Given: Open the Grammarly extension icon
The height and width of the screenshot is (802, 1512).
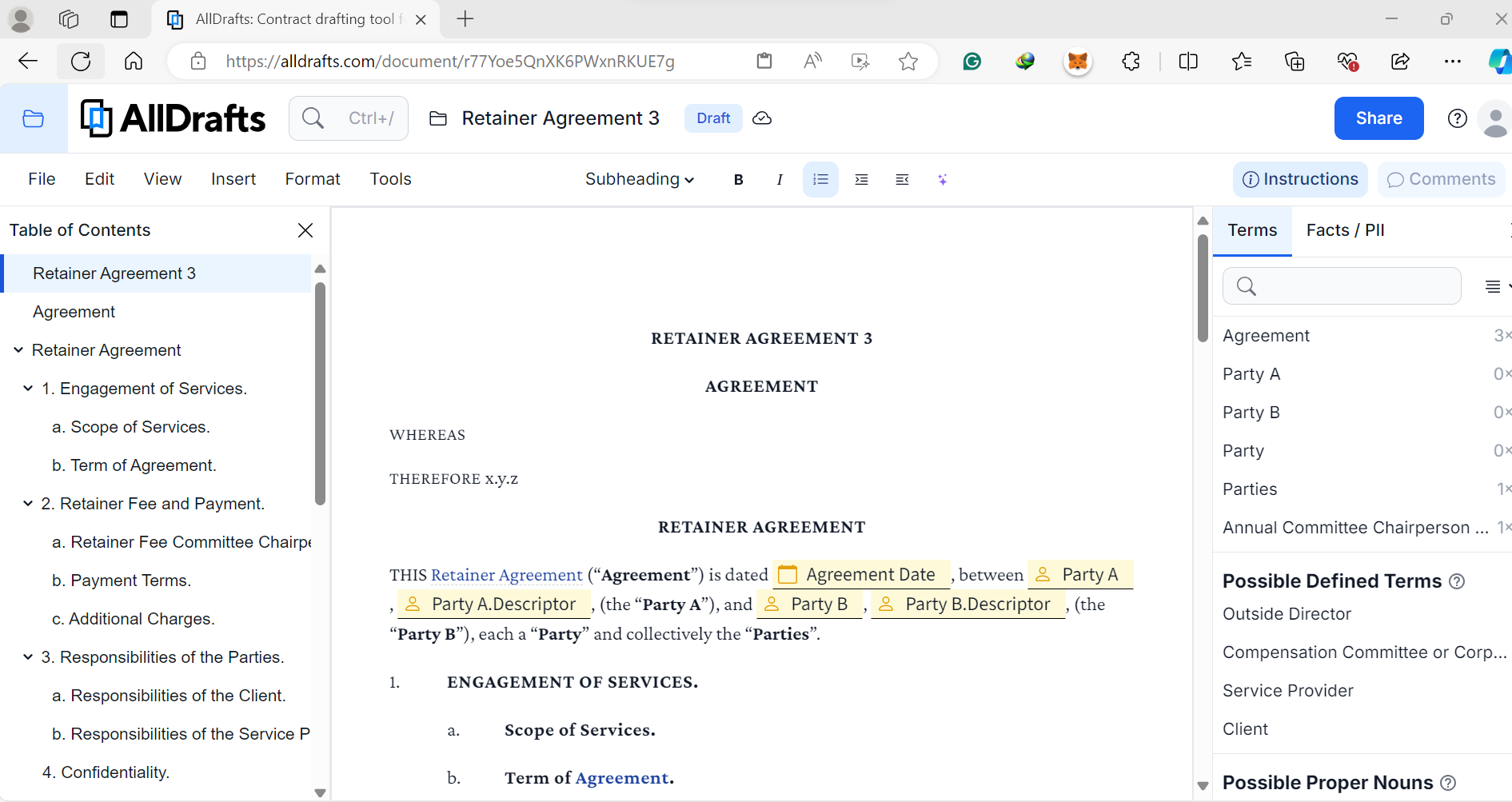Looking at the screenshot, I should [x=971, y=62].
